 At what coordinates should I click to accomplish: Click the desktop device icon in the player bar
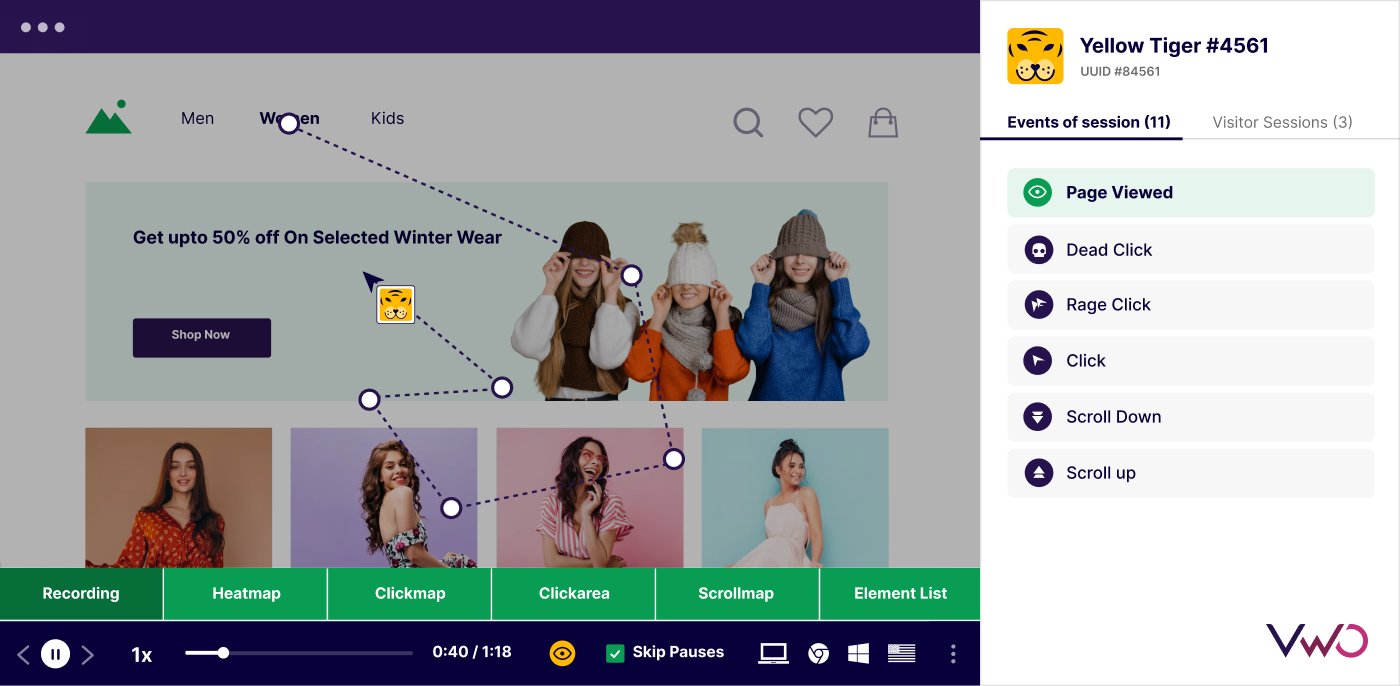tap(773, 653)
